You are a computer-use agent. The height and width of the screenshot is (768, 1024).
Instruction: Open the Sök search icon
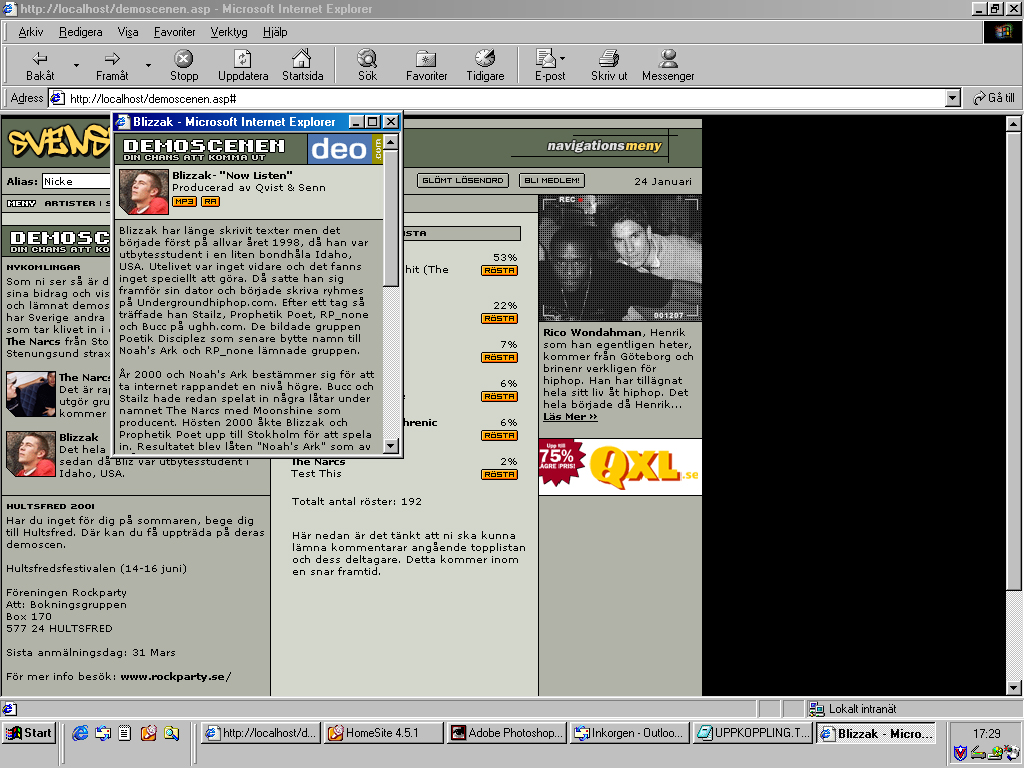[367, 58]
